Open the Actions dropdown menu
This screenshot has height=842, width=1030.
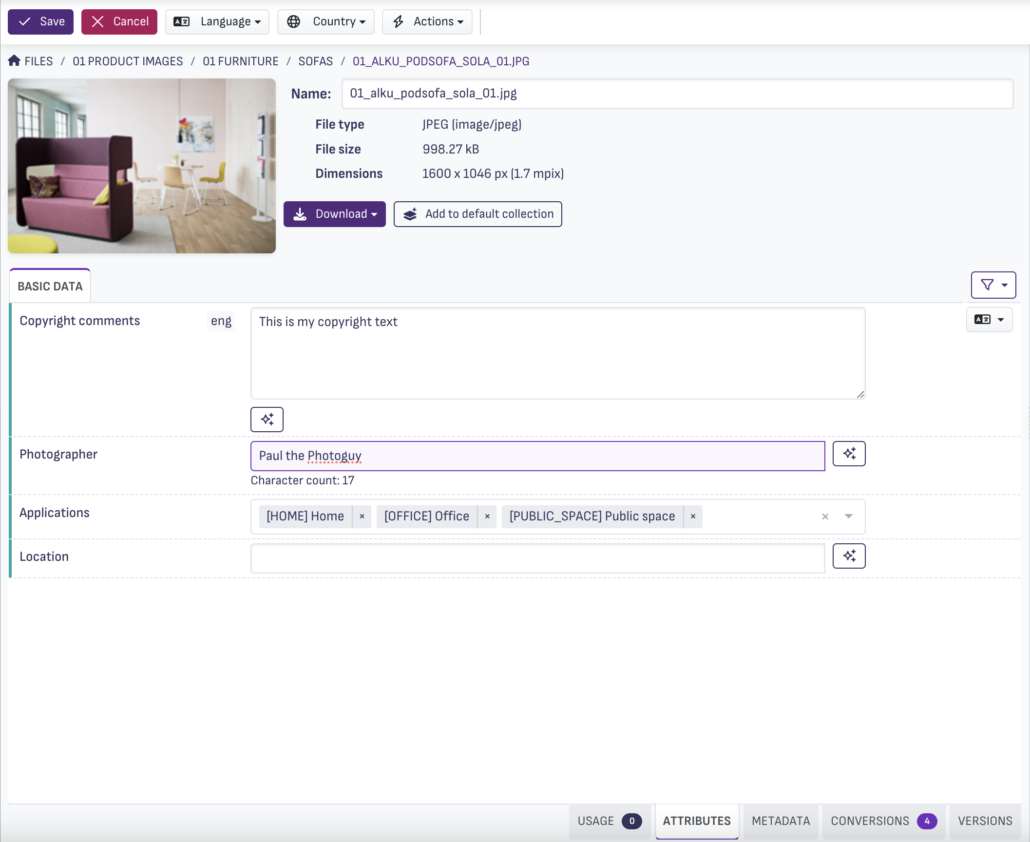coord(428,22)
